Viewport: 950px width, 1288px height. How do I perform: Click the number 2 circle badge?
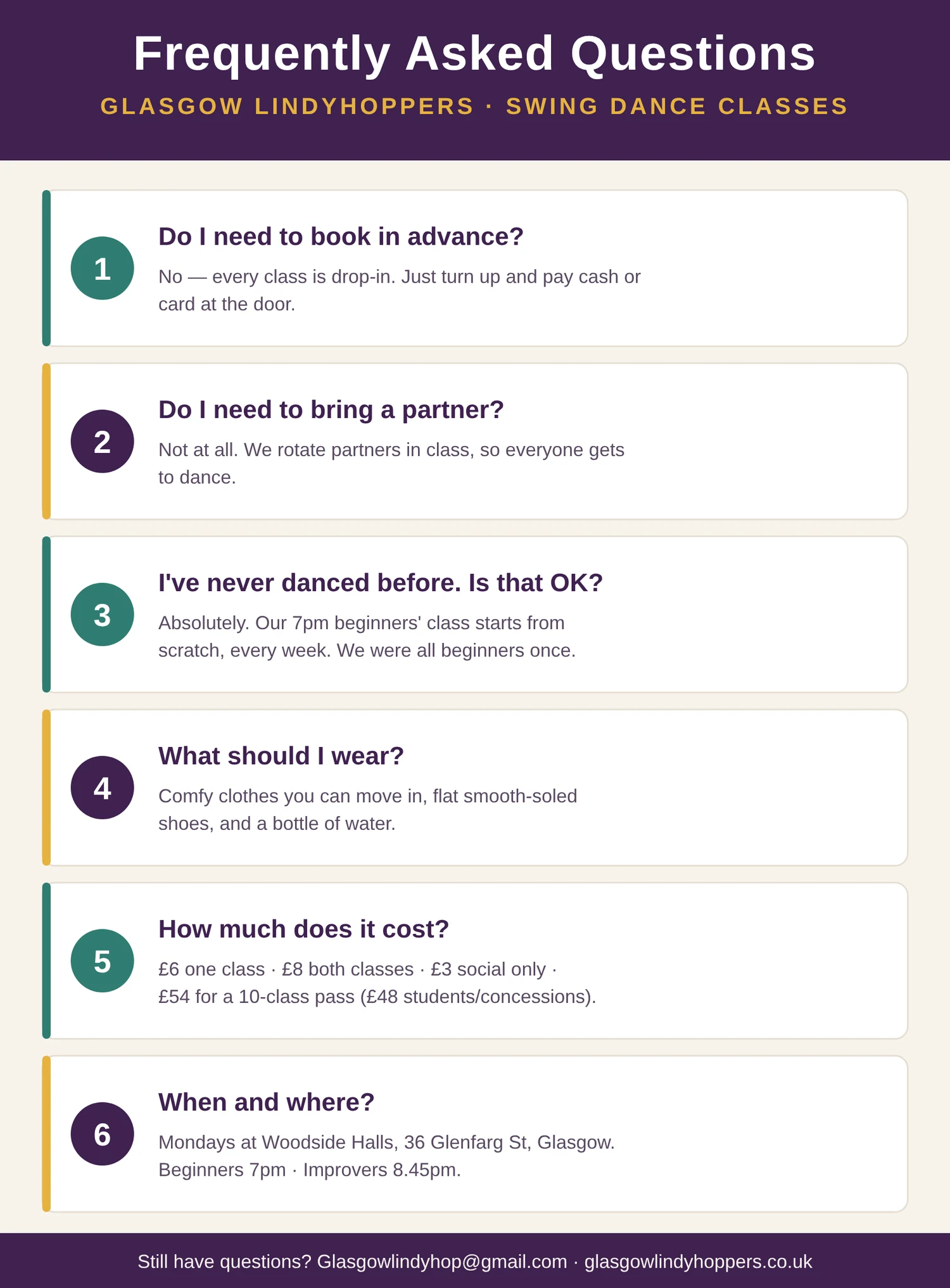tap(102, 441)
